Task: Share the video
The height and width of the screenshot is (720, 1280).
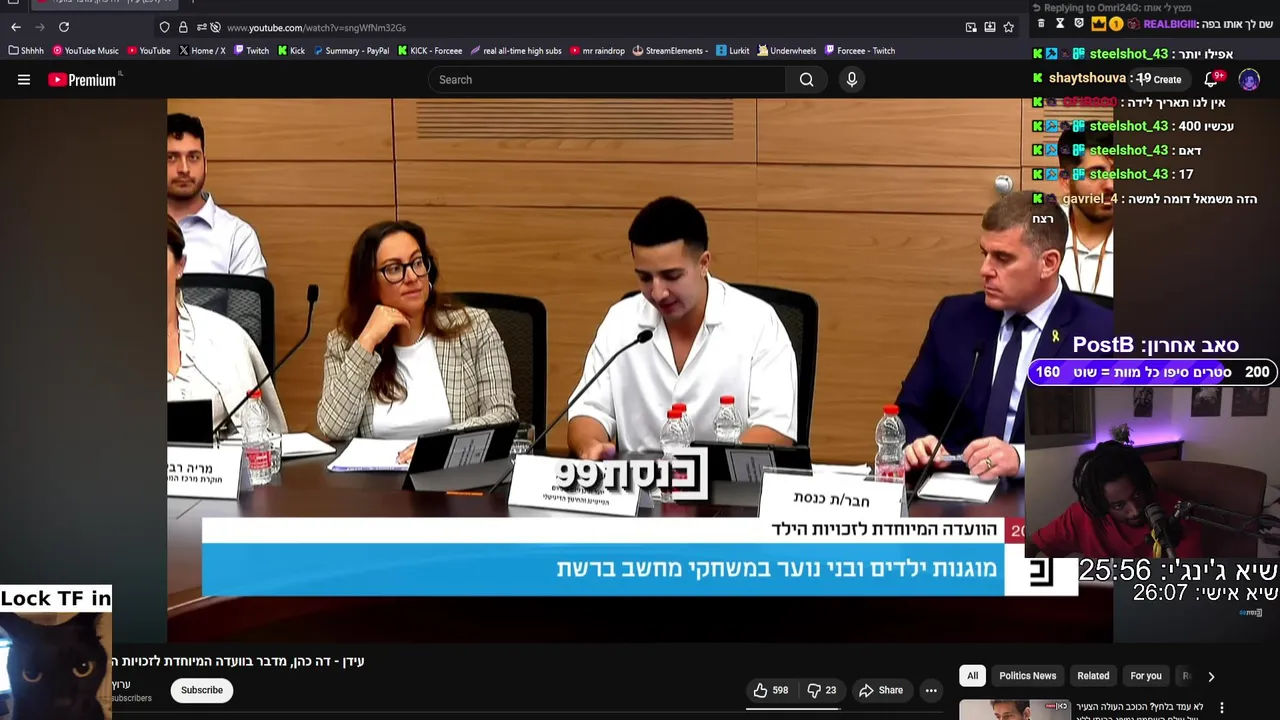Action: click(x=881, y=690)
